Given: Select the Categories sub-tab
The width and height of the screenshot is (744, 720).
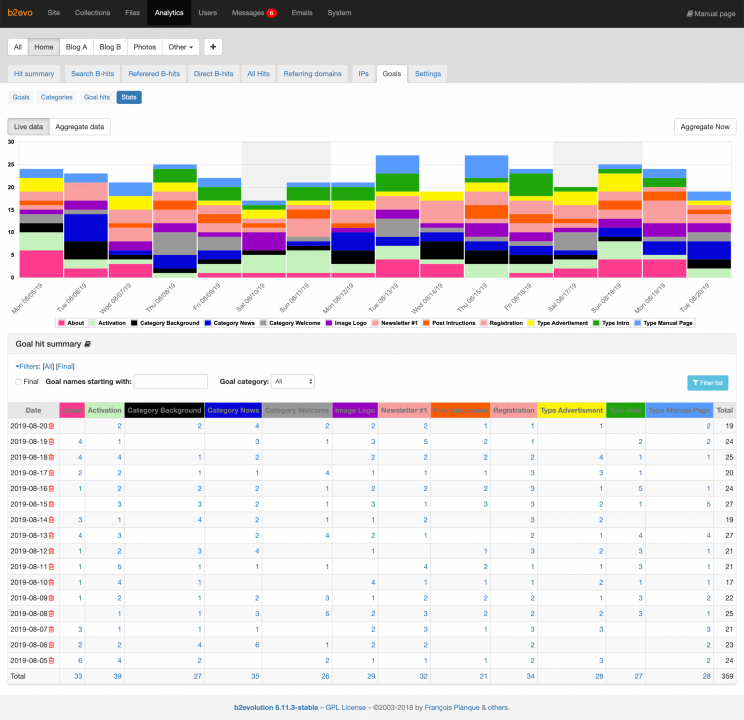Looking at the screenshot, I should tap(56, 97).
